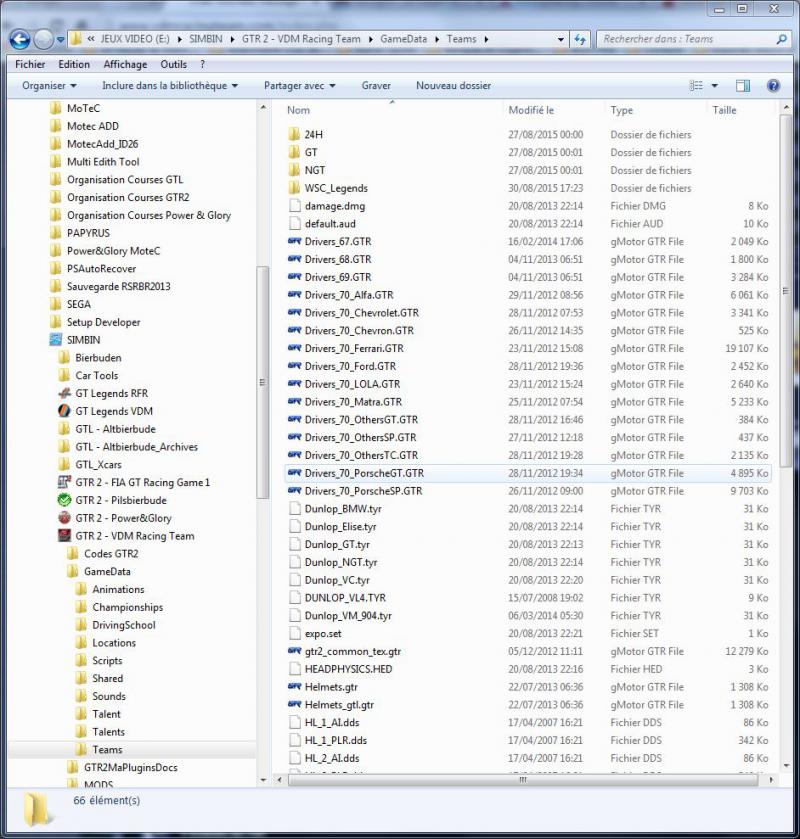Click the navigation pane scroll-up arrow
Screen dimensions: 800x839
point(263,108)
